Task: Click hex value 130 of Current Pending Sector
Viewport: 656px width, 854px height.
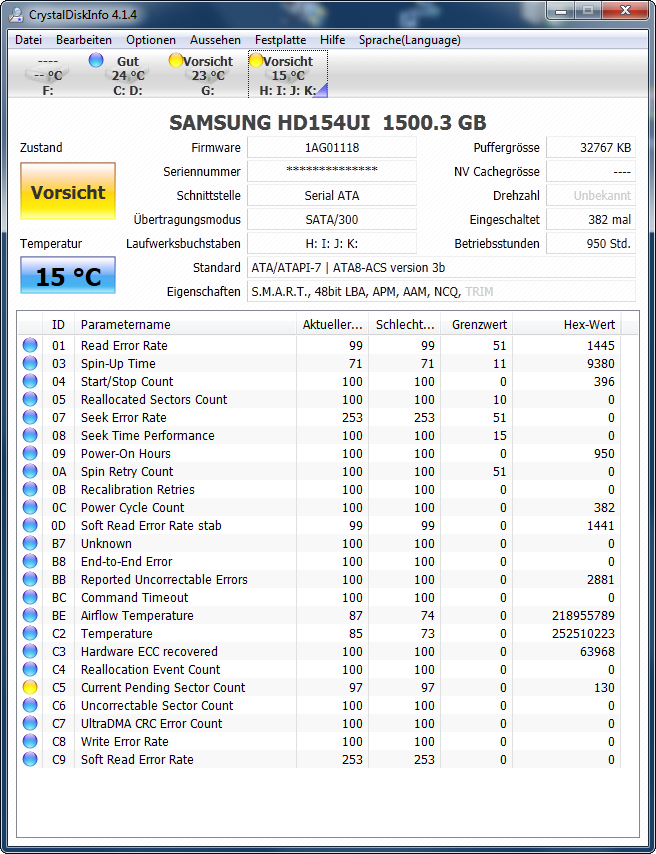Action: [604, 687]
